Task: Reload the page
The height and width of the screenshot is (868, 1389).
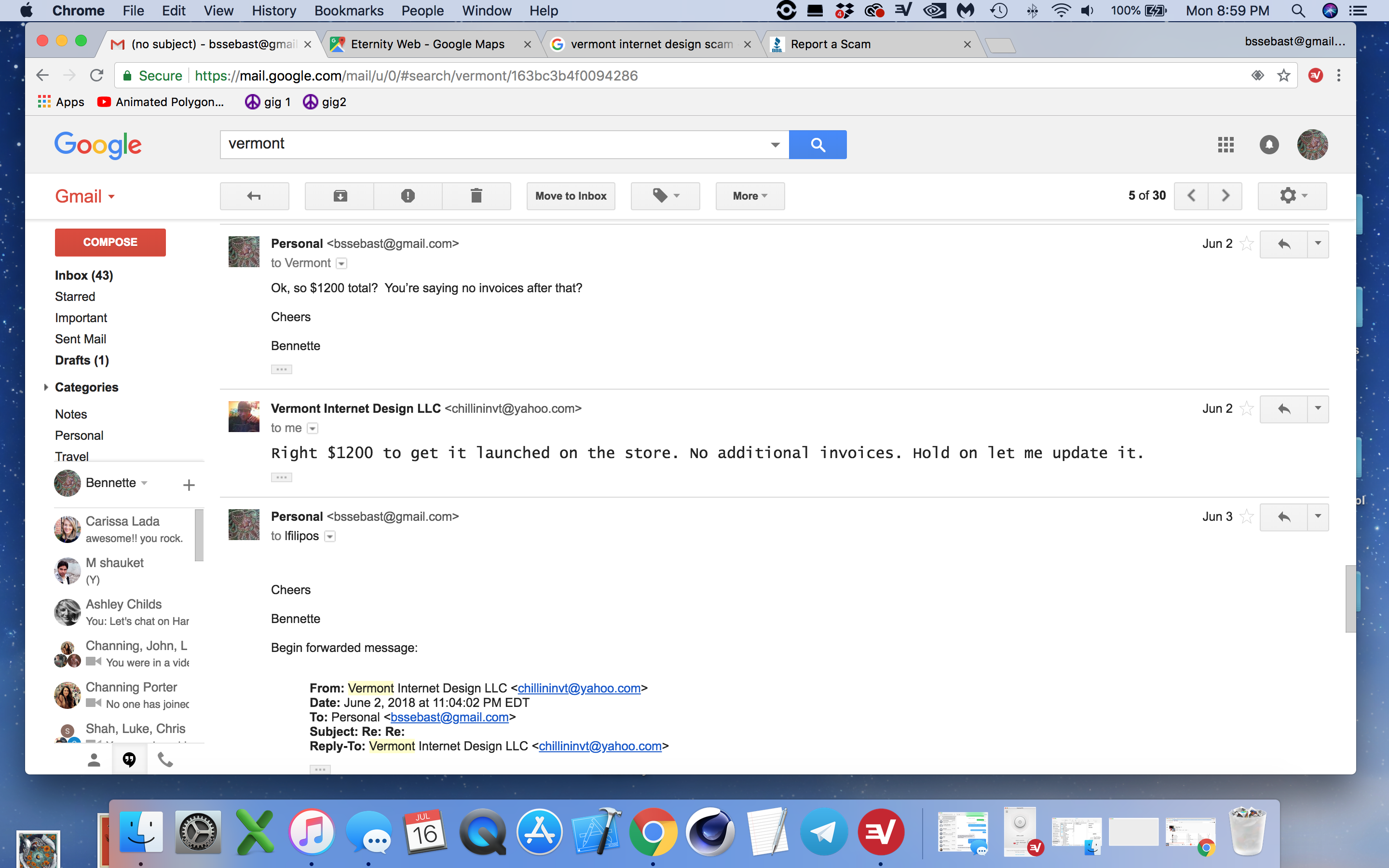Action: [96, 75]
